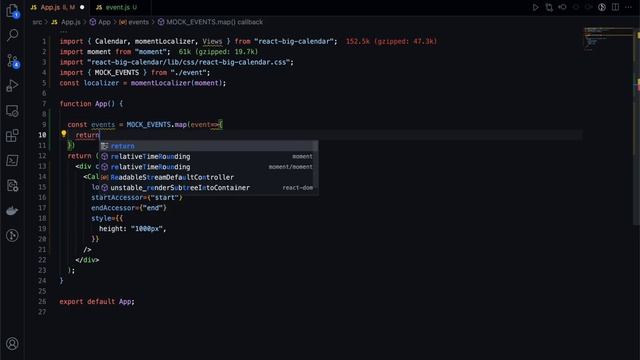Click MOCK_EVENTS on line 9
This screenshot has width=640, height=360.
tap(149, 124)
